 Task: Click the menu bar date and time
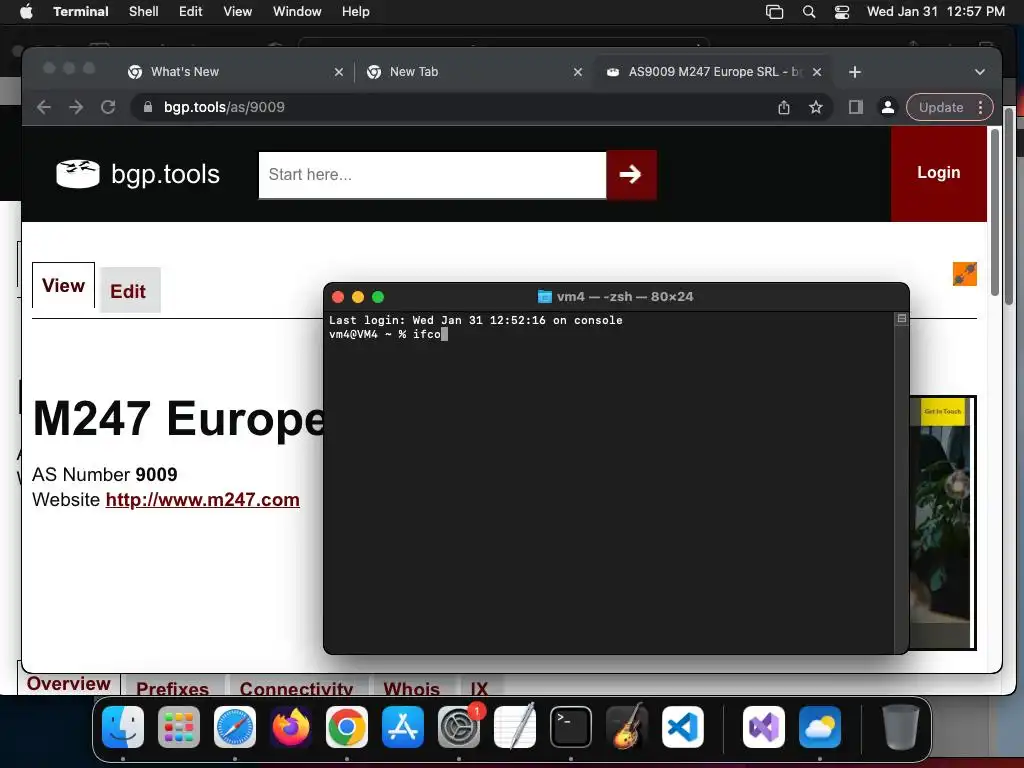pos(935,12)
